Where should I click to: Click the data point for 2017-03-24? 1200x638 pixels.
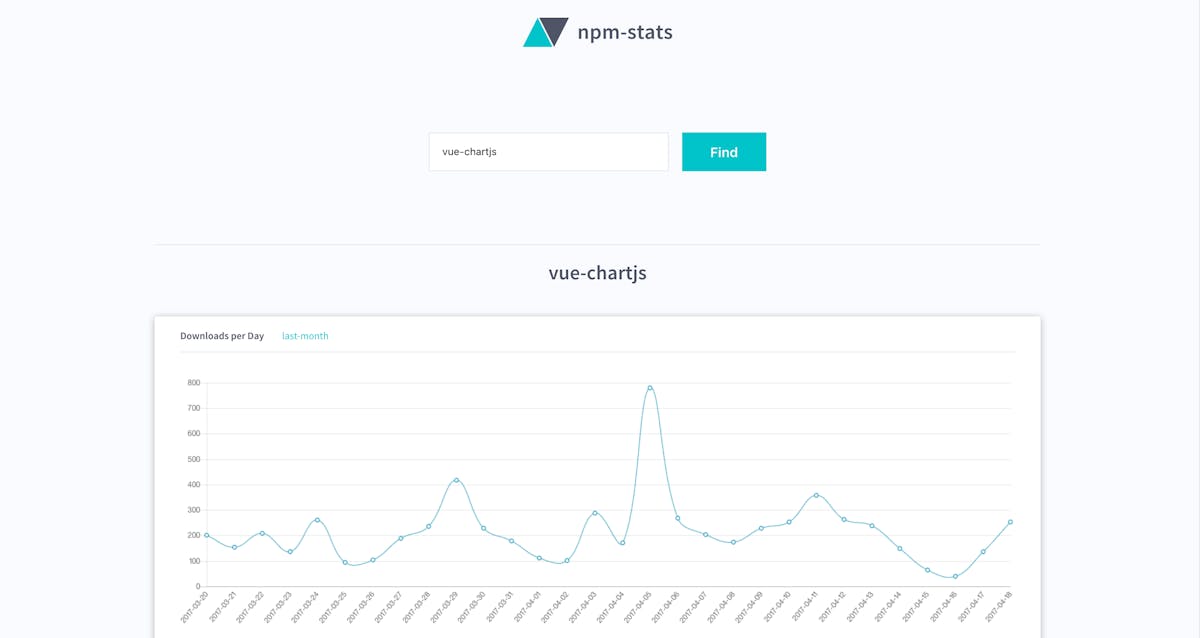(318, 520)
